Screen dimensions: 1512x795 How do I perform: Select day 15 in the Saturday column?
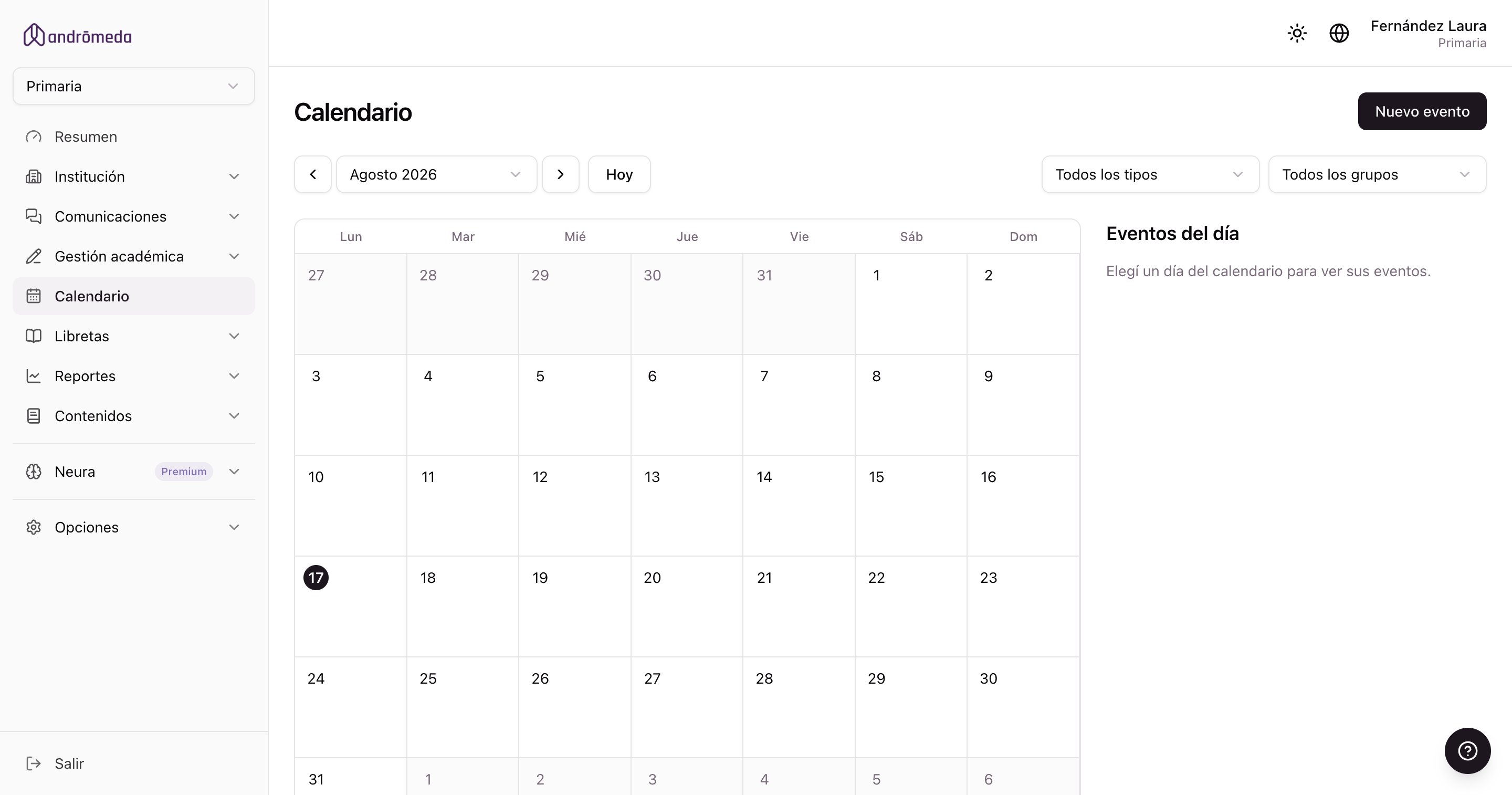pyautogui.click(x=911, y=506)
